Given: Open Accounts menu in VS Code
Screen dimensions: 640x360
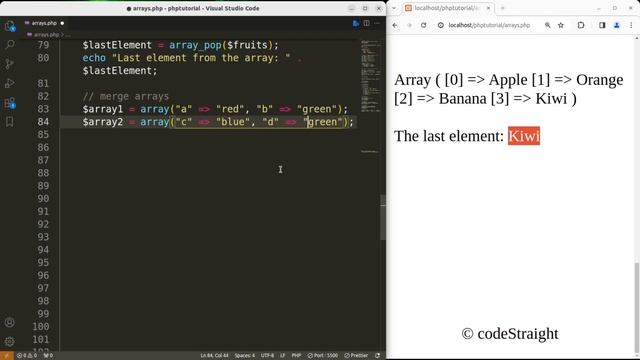Looking at the screenshot, I should click(9, 322).
